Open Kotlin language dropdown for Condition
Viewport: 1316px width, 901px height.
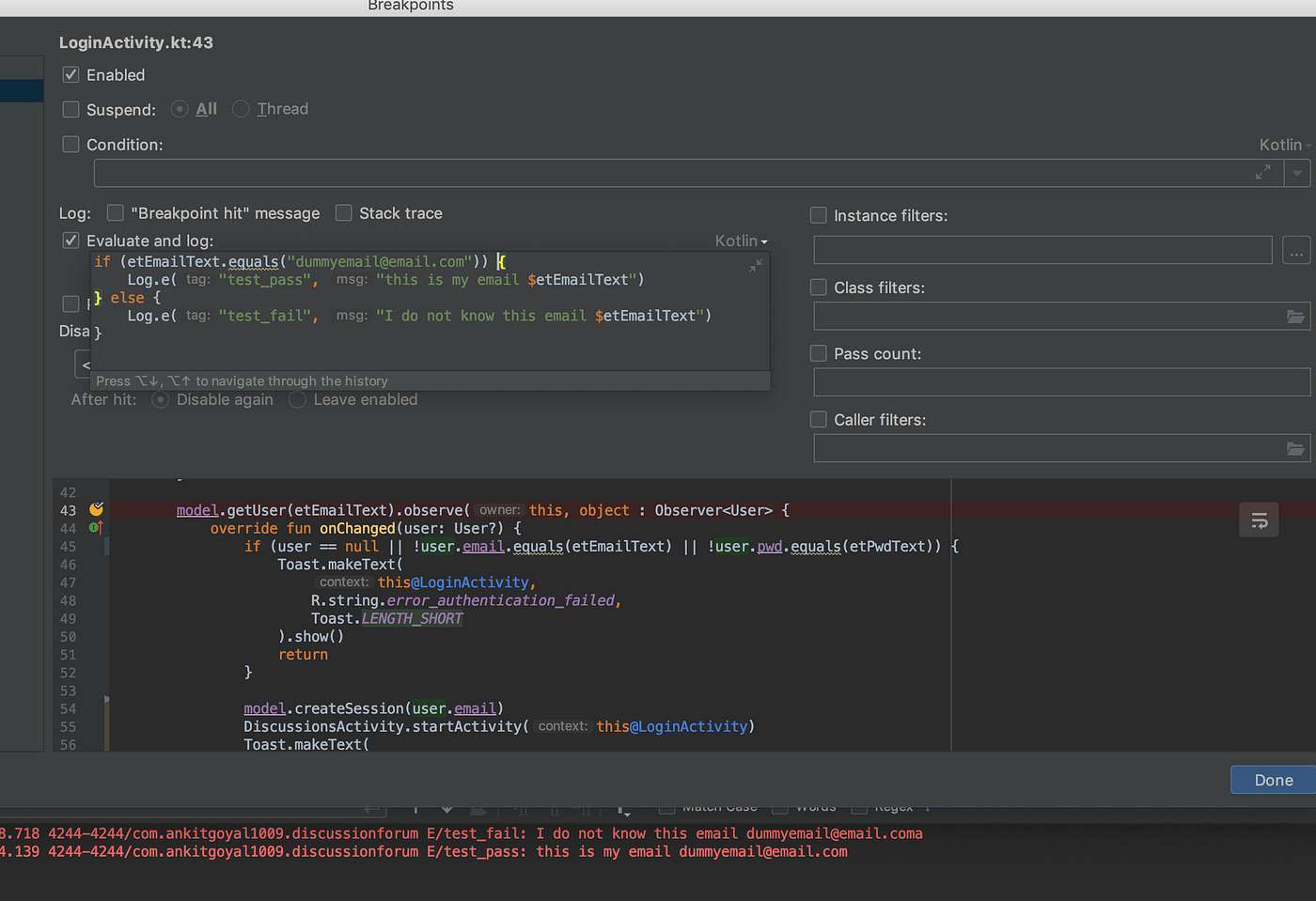click(1285, 145)
